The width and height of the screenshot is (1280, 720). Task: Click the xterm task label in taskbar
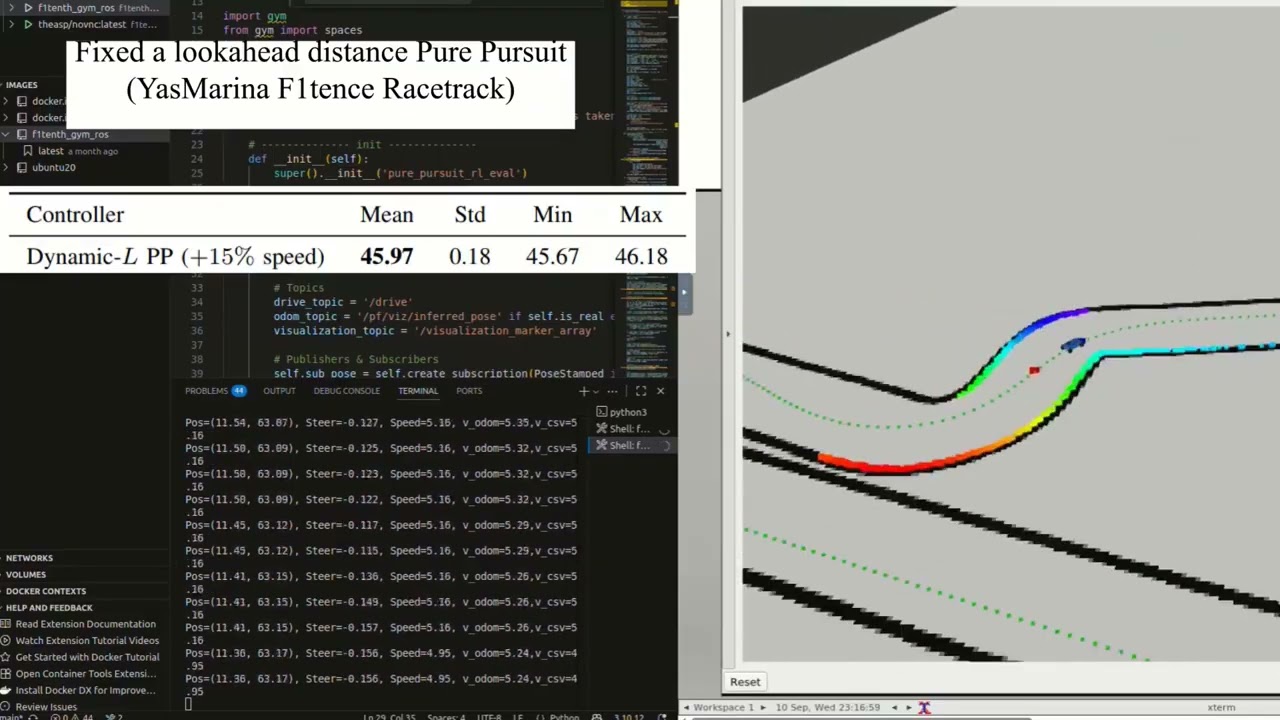[x=1221, y=707]
